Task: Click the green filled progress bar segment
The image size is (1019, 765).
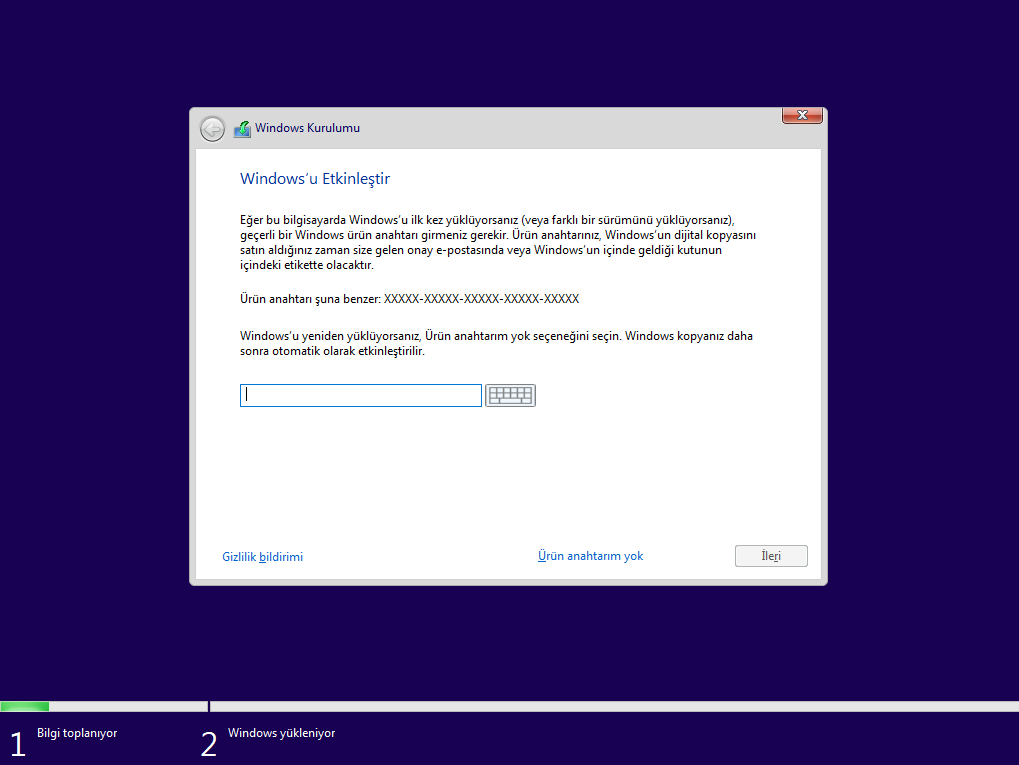Action: point(25,707)
